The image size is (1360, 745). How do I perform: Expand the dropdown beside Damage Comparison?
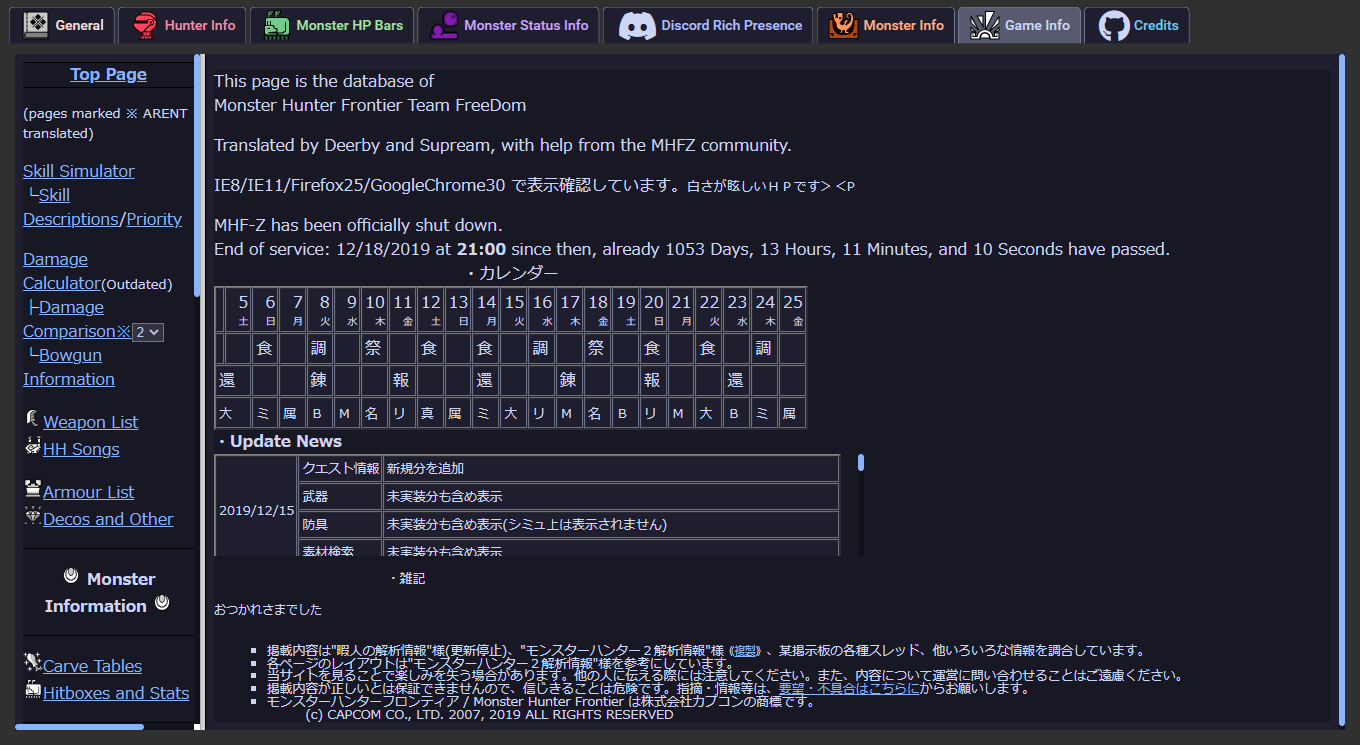point(148,332)
